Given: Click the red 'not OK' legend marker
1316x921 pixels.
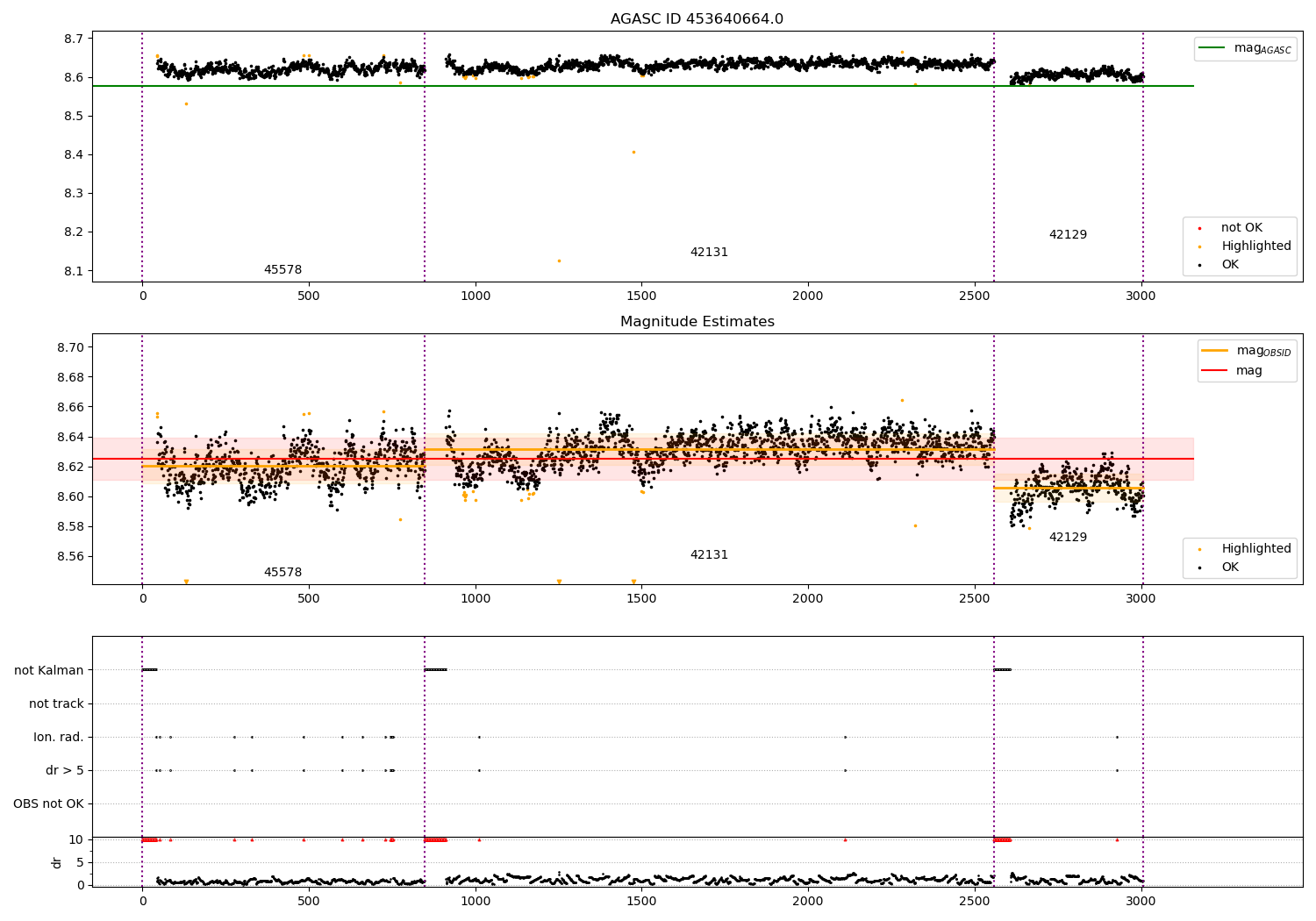Looking at the screenshot, I should 1199,229.
